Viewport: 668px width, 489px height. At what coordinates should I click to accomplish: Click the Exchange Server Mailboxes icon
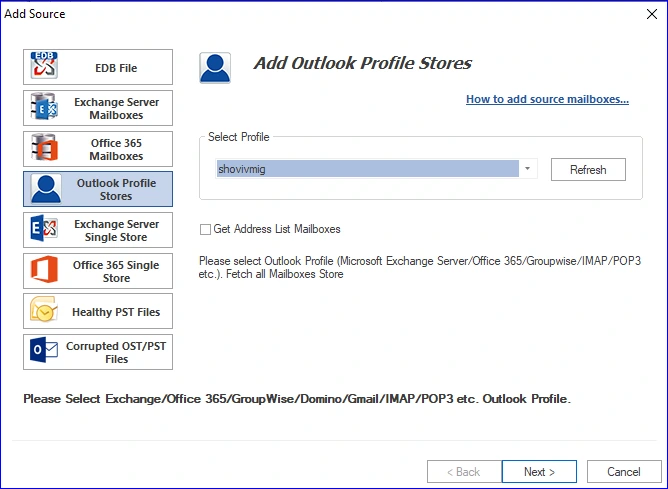[x=44, y=106]
